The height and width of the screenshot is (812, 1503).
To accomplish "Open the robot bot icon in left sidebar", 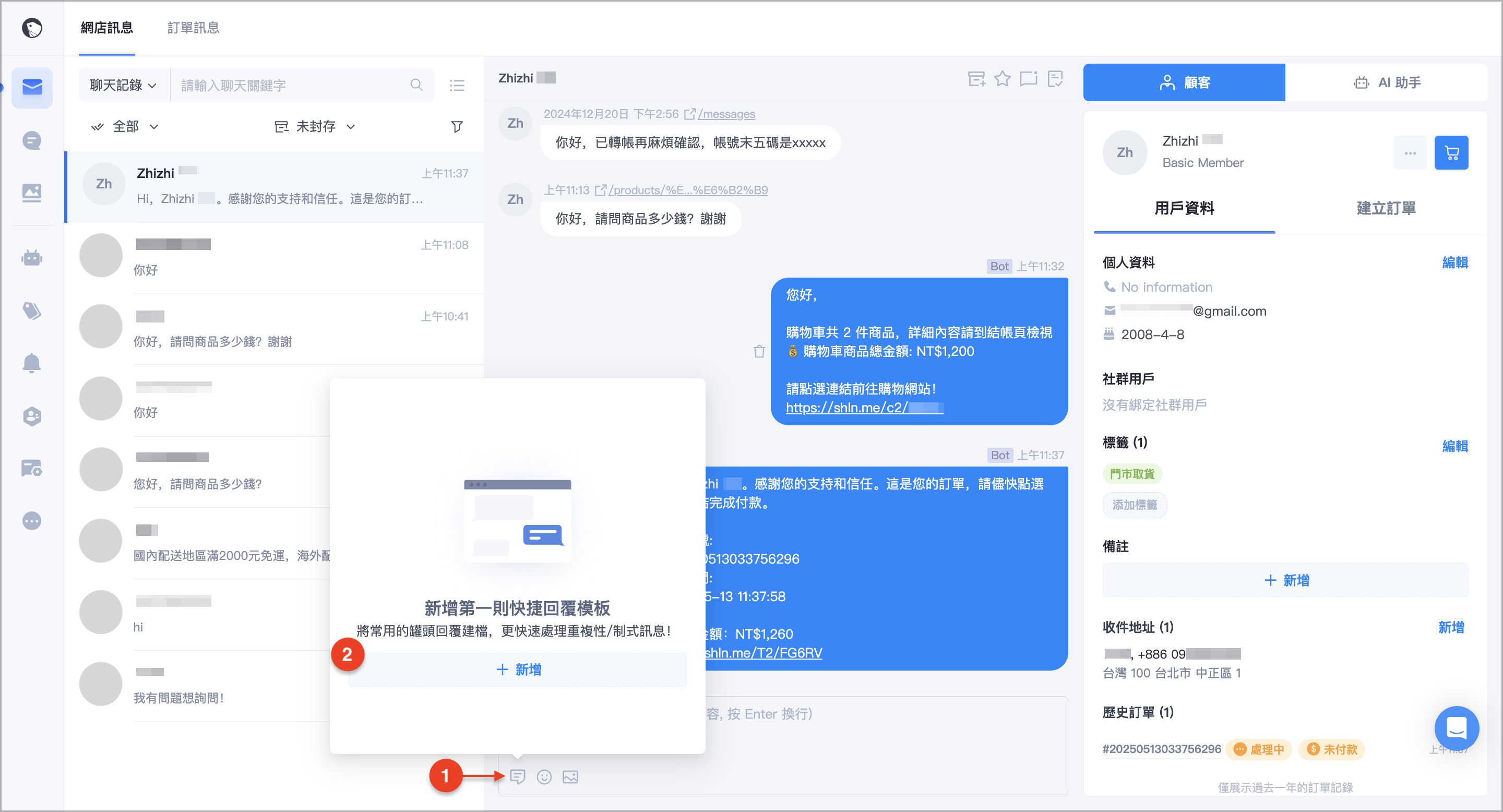I will coord(32,257).
